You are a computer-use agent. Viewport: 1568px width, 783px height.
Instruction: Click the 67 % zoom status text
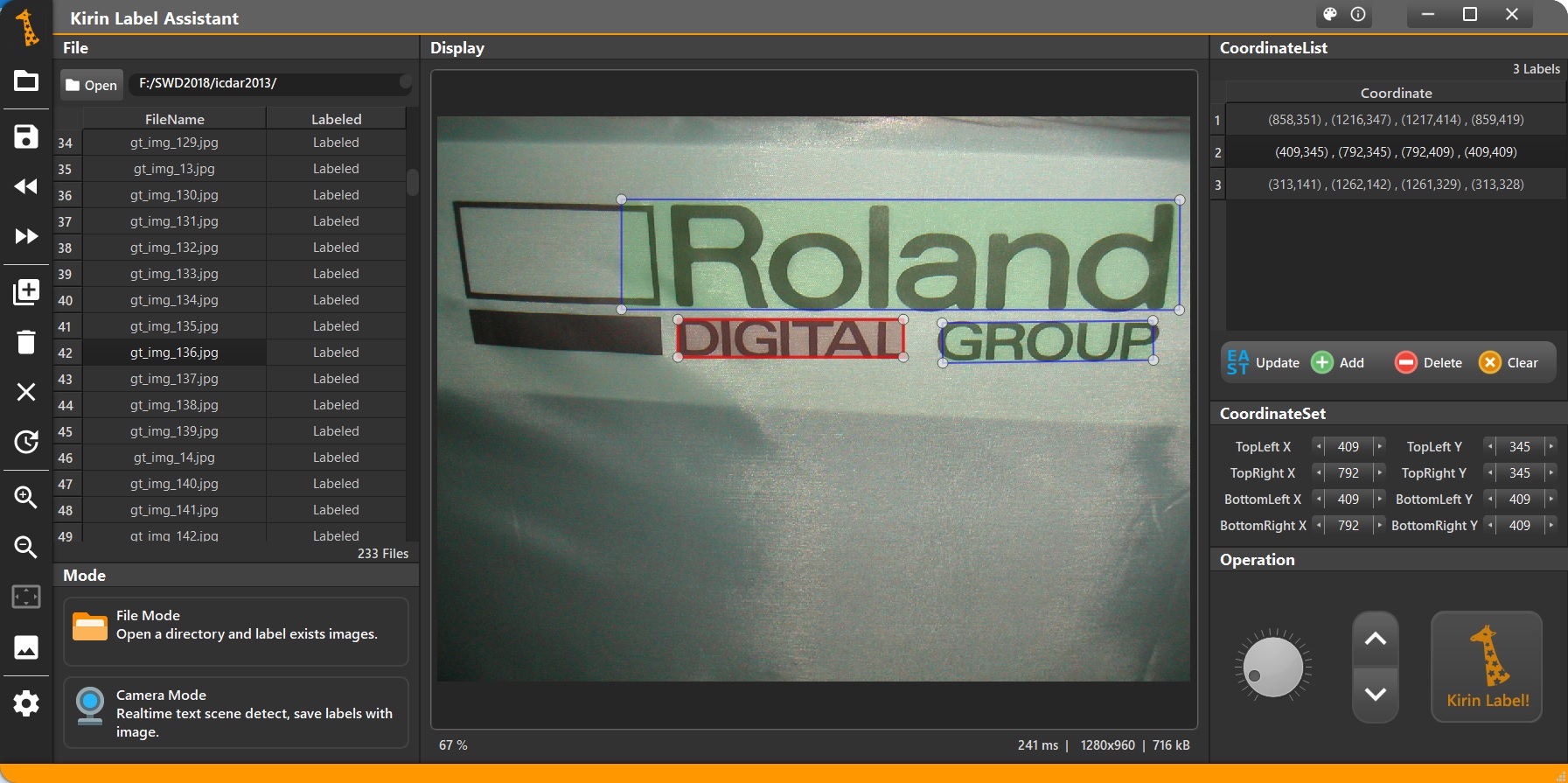coord(453,745)
